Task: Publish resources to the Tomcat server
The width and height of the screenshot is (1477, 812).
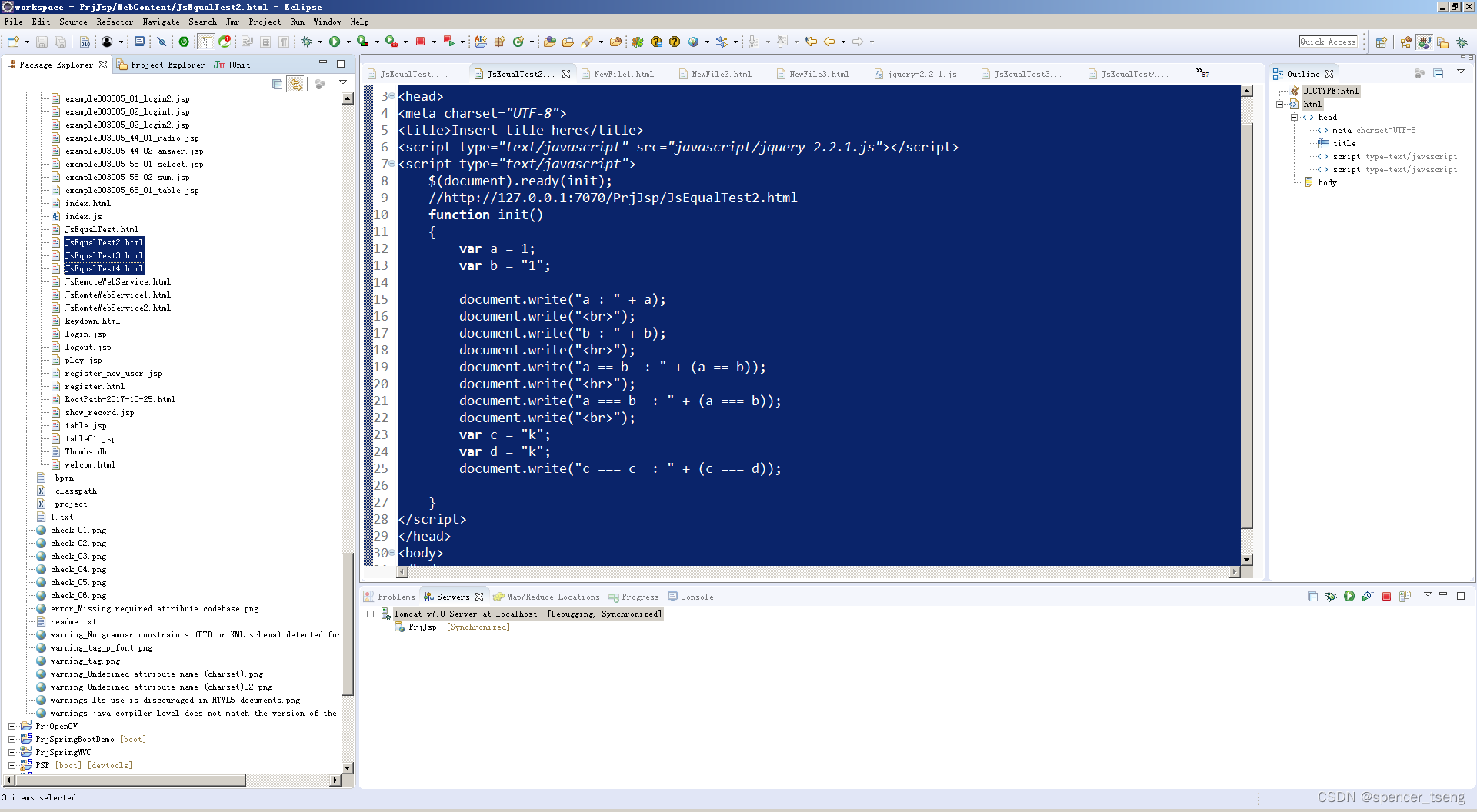Action: coord(1405,597)
